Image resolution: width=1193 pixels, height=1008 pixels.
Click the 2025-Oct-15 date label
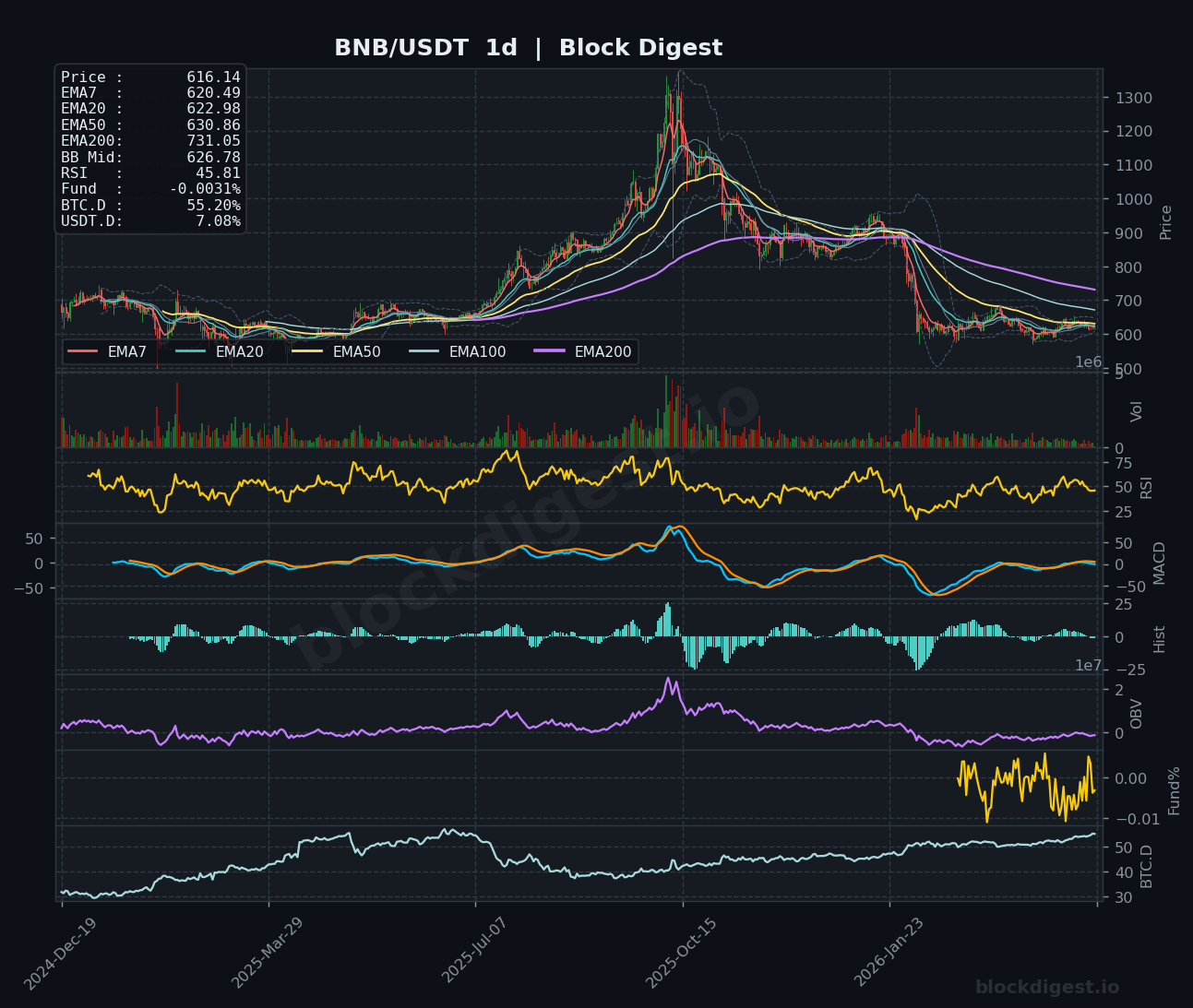tap(682, 954)
